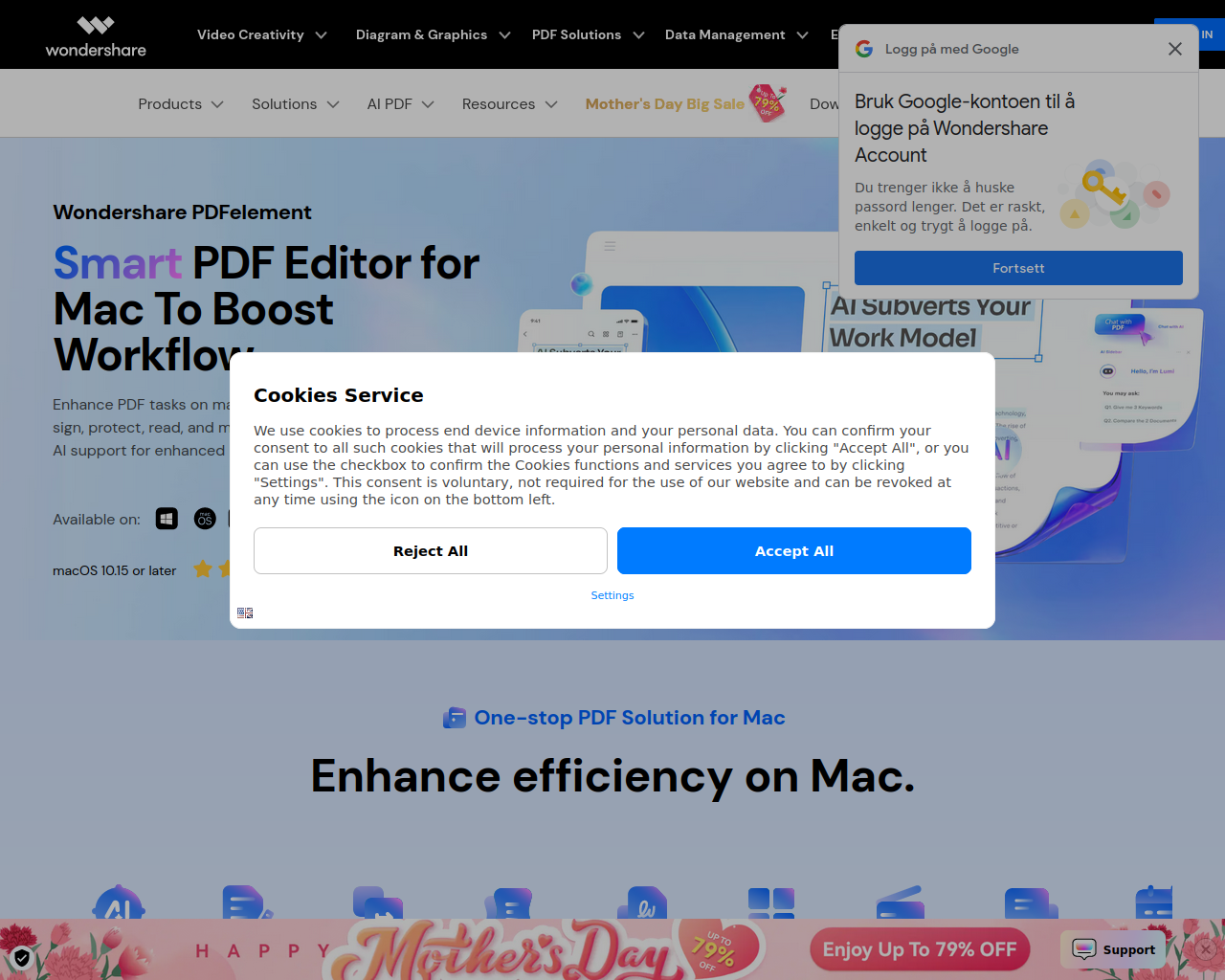Image resolution: width=1225 pixels, height=980 pixels.
Task: Open the PDF Solutions menu
Action: [576, 34]
